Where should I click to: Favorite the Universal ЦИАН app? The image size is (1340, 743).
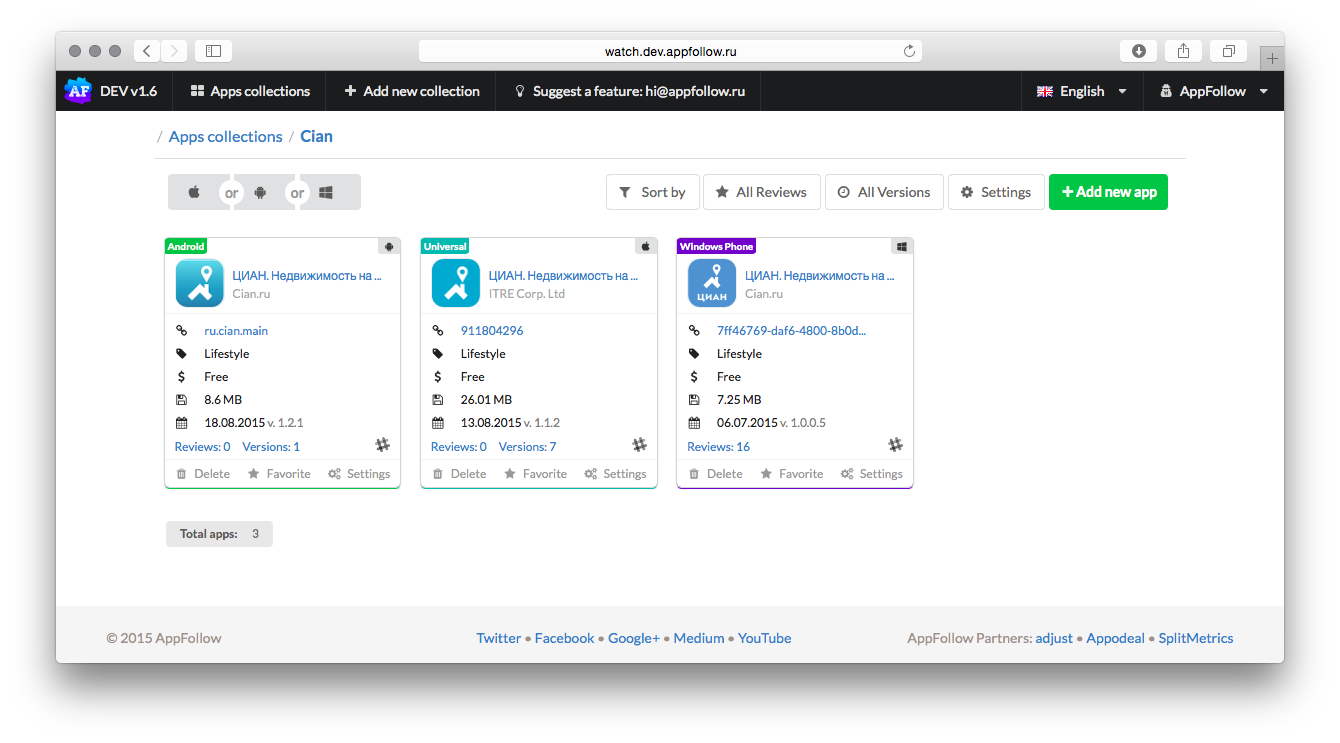pos(535,474)
